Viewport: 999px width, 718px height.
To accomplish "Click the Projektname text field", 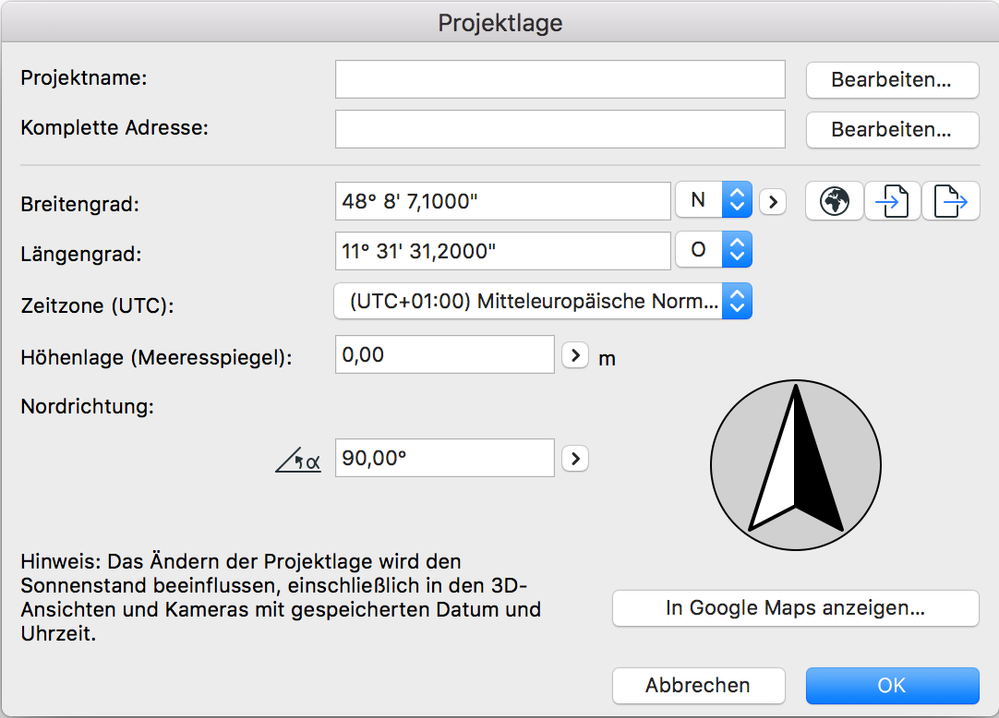I will click(x=560, y=80).
